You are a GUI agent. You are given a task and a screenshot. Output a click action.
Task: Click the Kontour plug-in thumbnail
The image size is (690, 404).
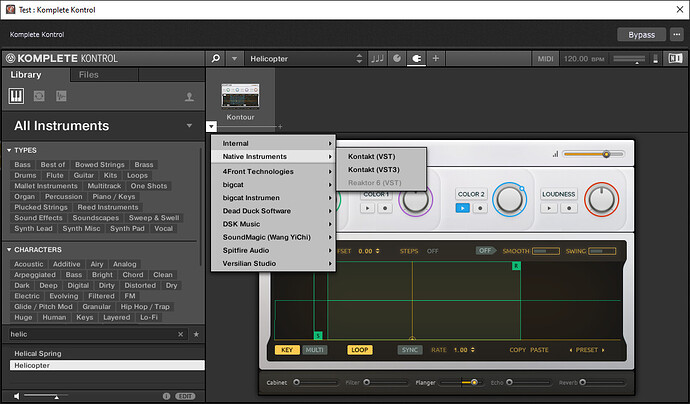click(240, 95)
